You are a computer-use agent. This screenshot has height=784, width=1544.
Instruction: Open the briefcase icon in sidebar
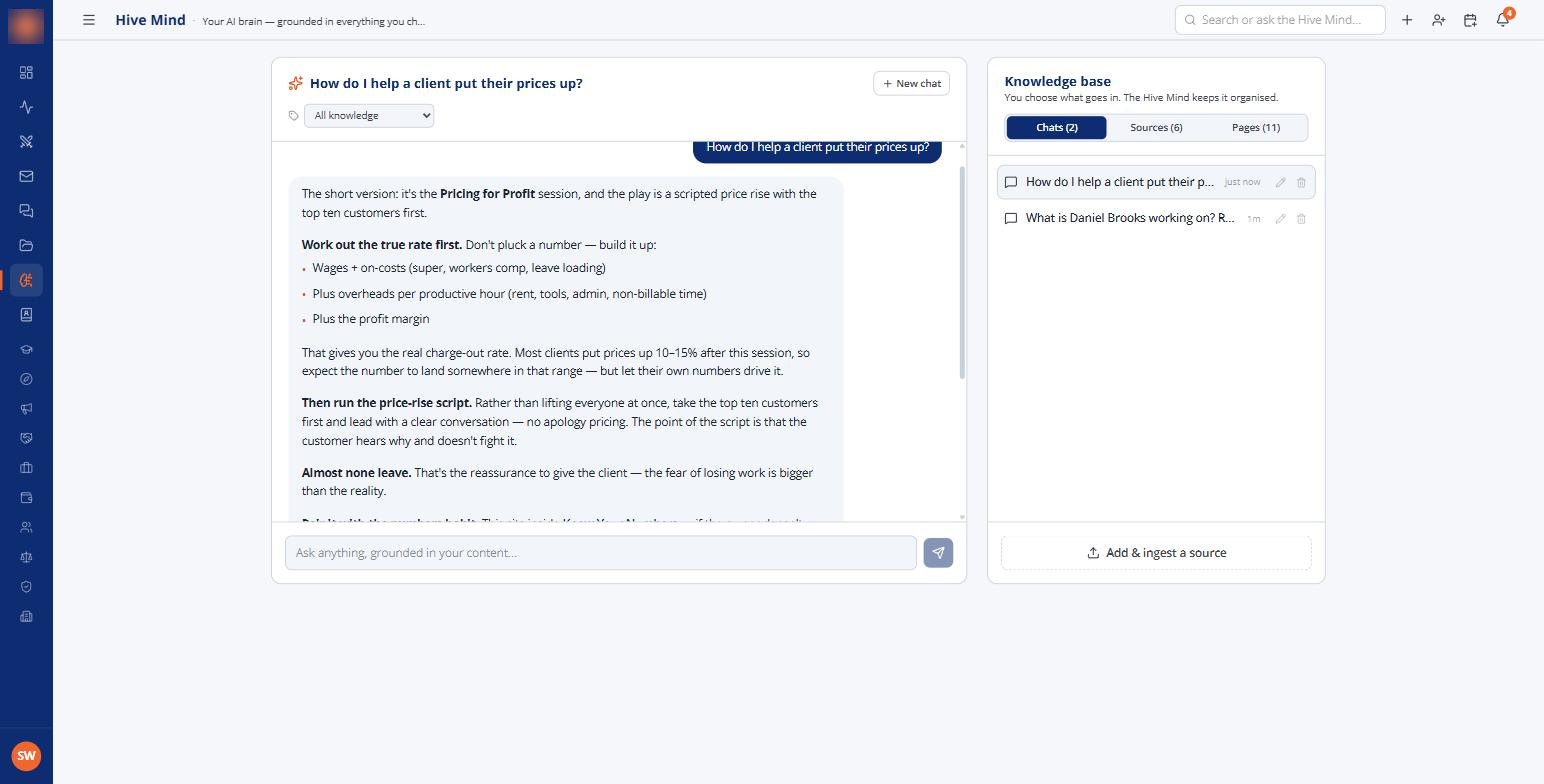pos(26,468)
